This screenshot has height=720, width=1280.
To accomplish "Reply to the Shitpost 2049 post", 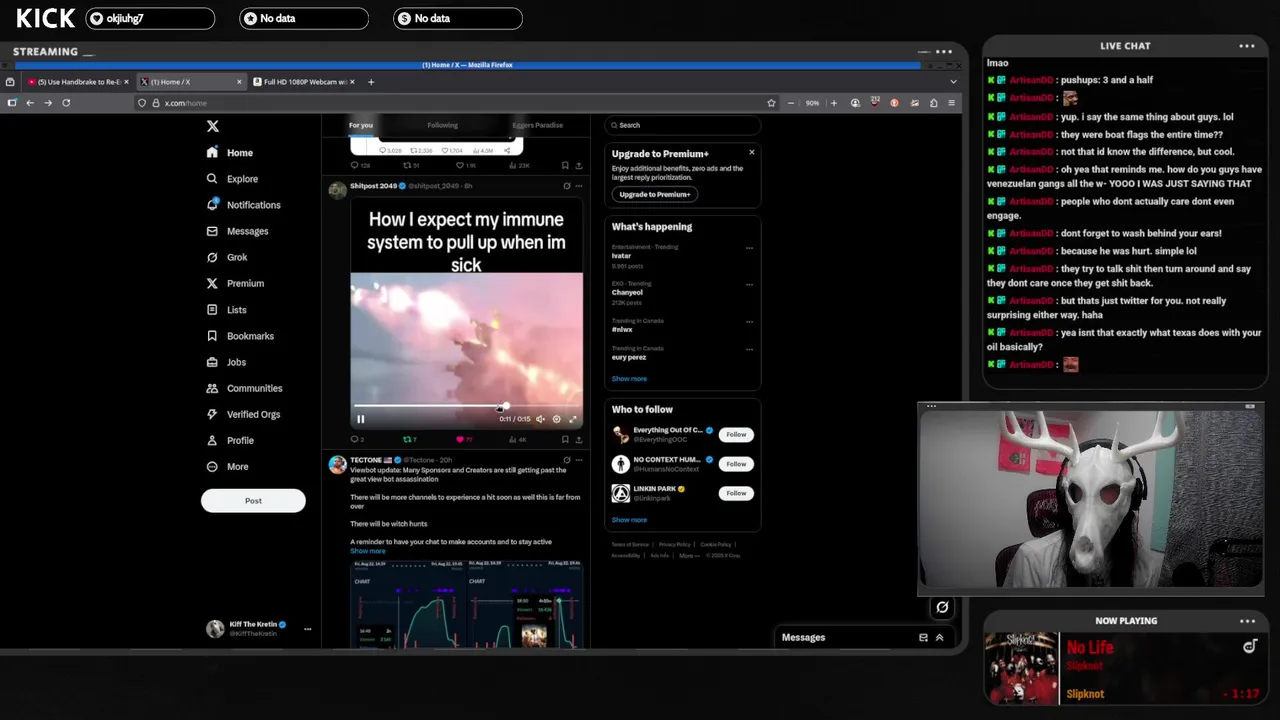I will click(357, 439).
